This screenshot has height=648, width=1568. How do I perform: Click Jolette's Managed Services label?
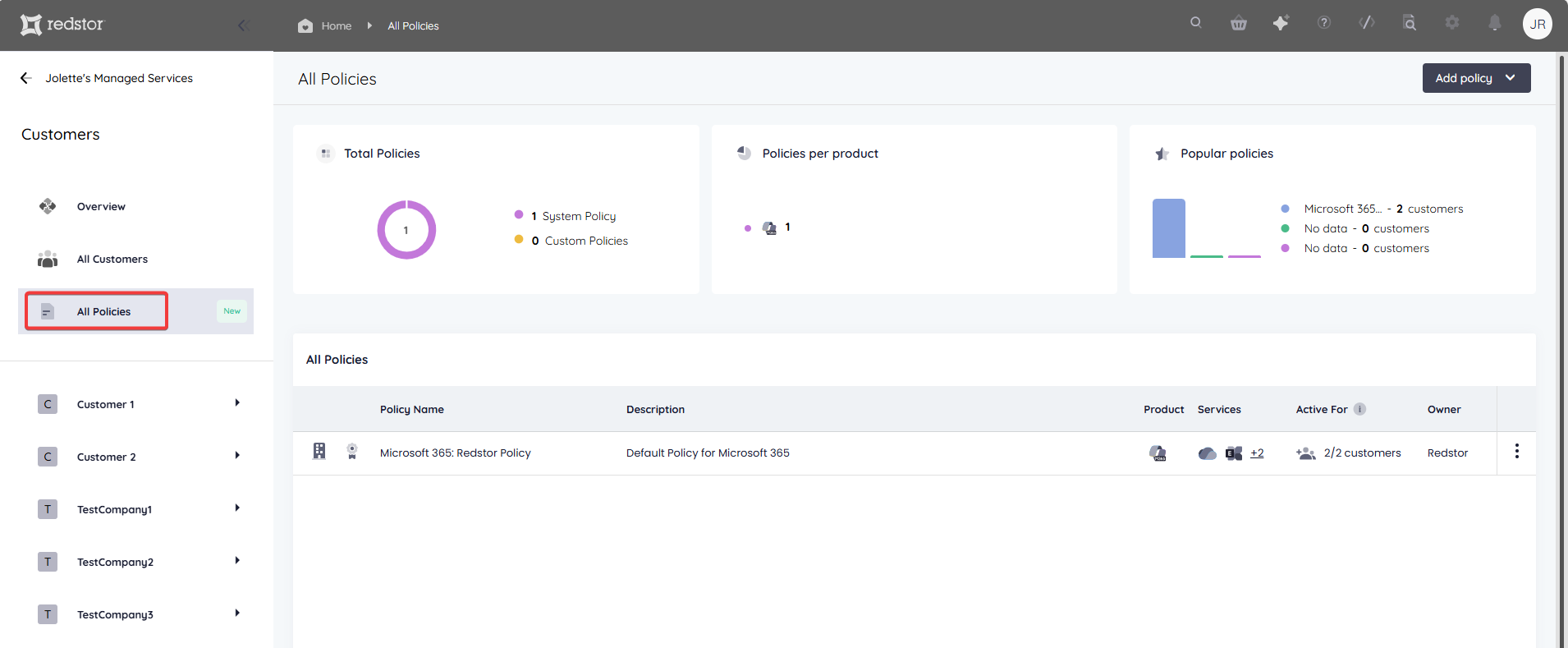click(x=119, y=78)
